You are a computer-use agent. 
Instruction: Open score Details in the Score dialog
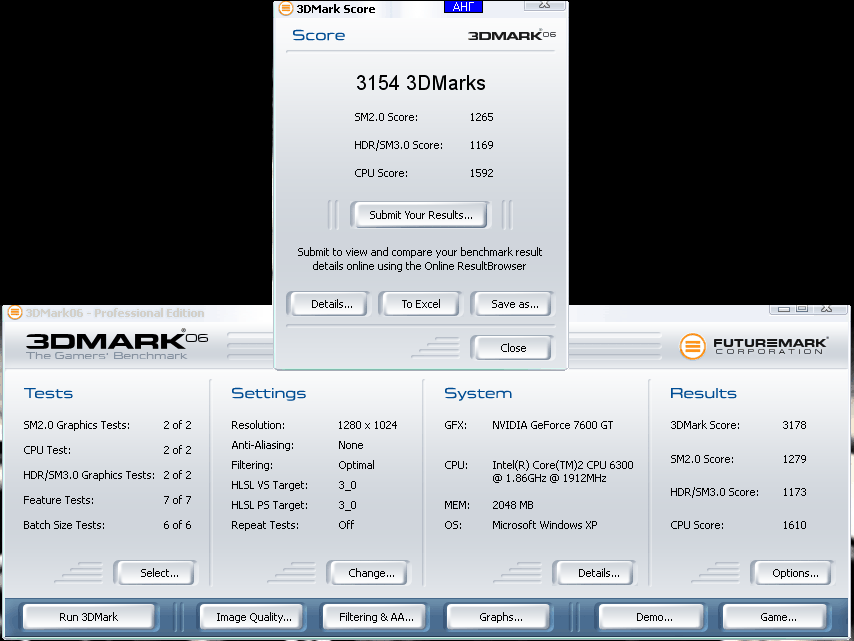(331, 304)
